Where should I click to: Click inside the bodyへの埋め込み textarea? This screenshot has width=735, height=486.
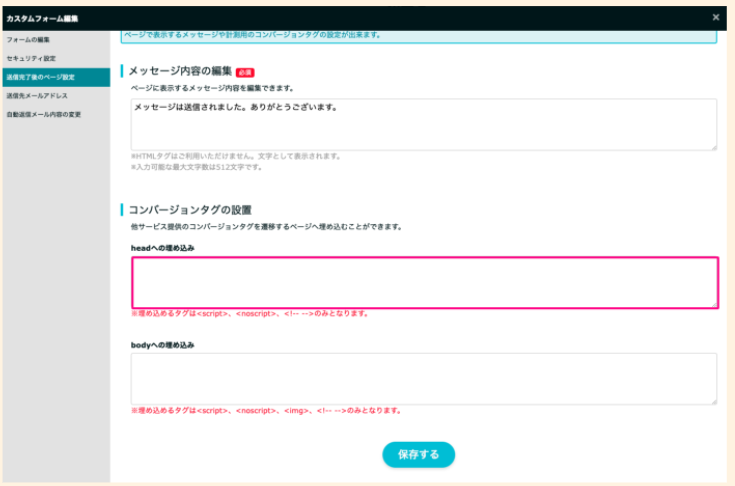(424, 378)
